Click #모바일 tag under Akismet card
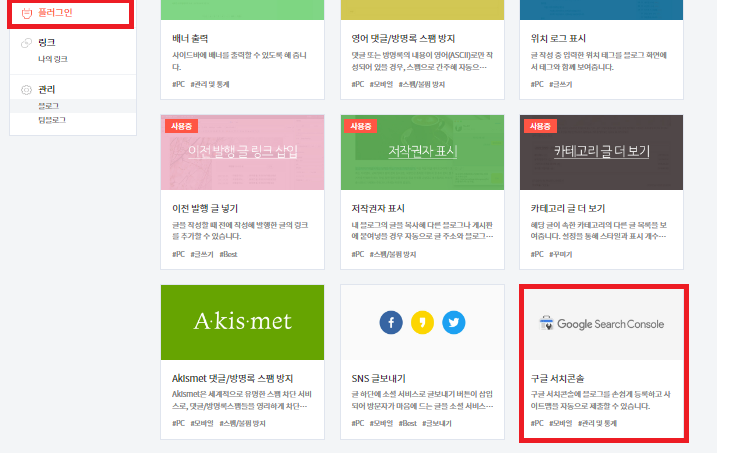The image size is (732, 460). coord(202,424)
